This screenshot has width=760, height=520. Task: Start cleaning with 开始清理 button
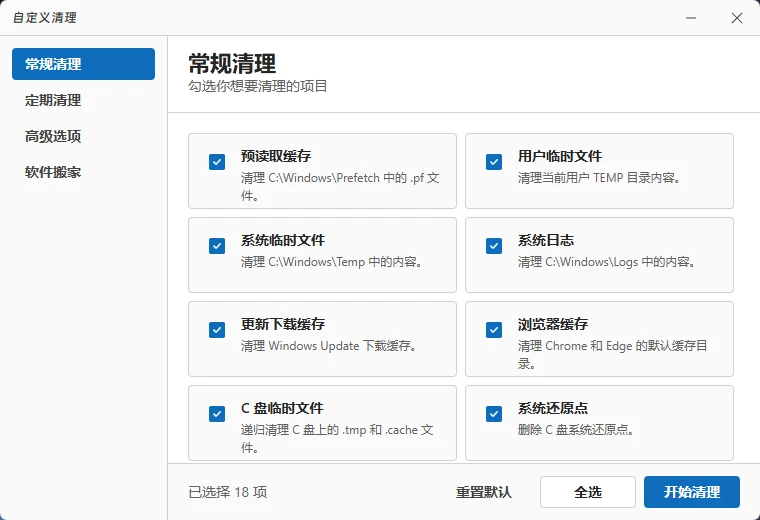click(x=692, y=492)
